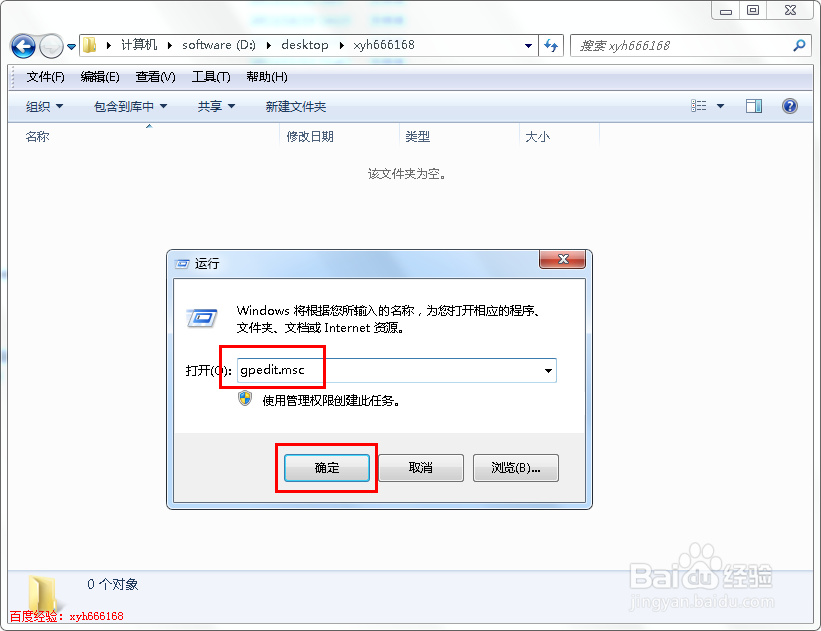Image resolution: width=821 pixels, height=631 pixels.
Task: Refresh the folder with the refresh icon
Action: (551, 45)
